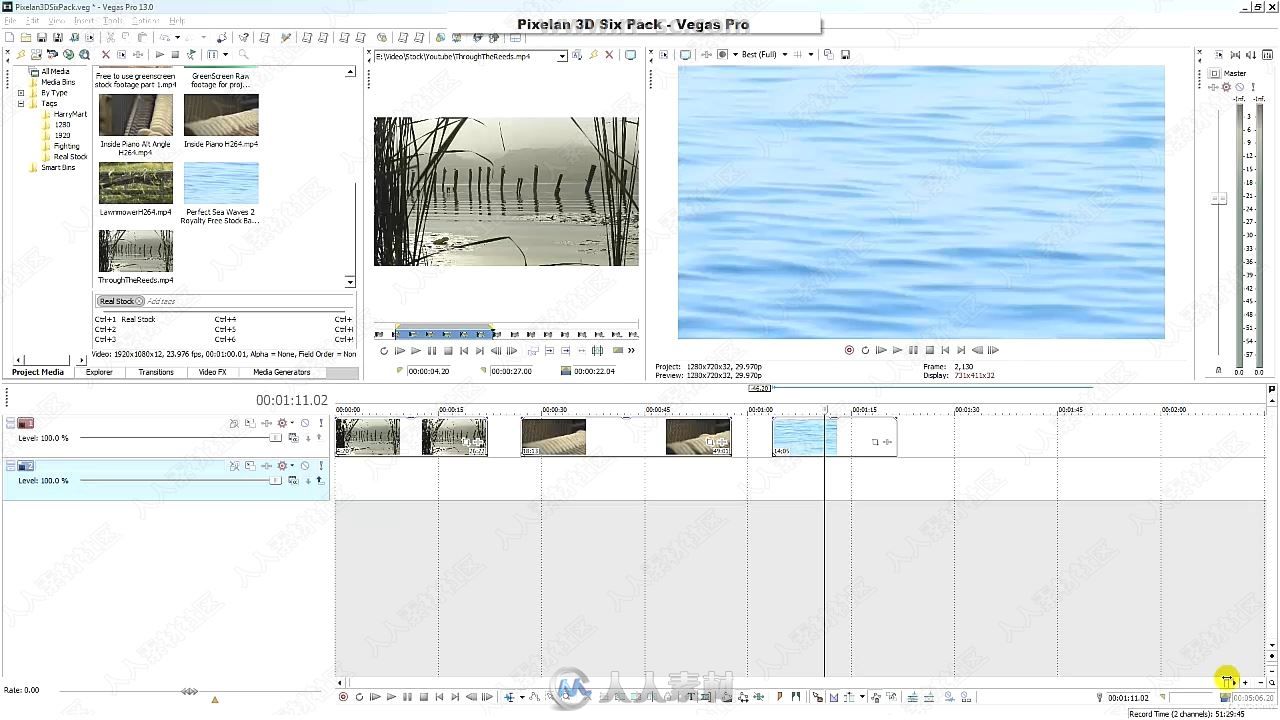Open the File menu
Viewport: 1280px width, 720px height.
[10, 21]
